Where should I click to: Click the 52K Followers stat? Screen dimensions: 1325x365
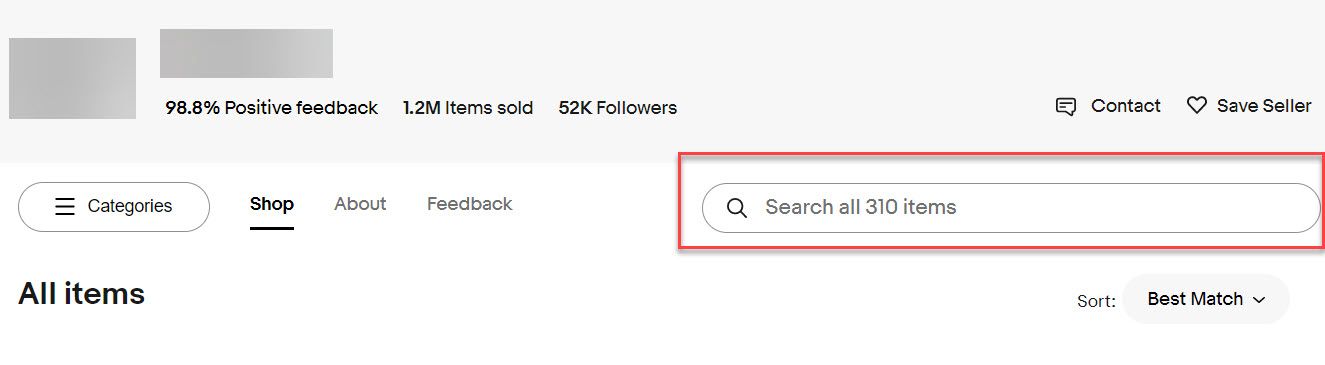tap(618, 108)
